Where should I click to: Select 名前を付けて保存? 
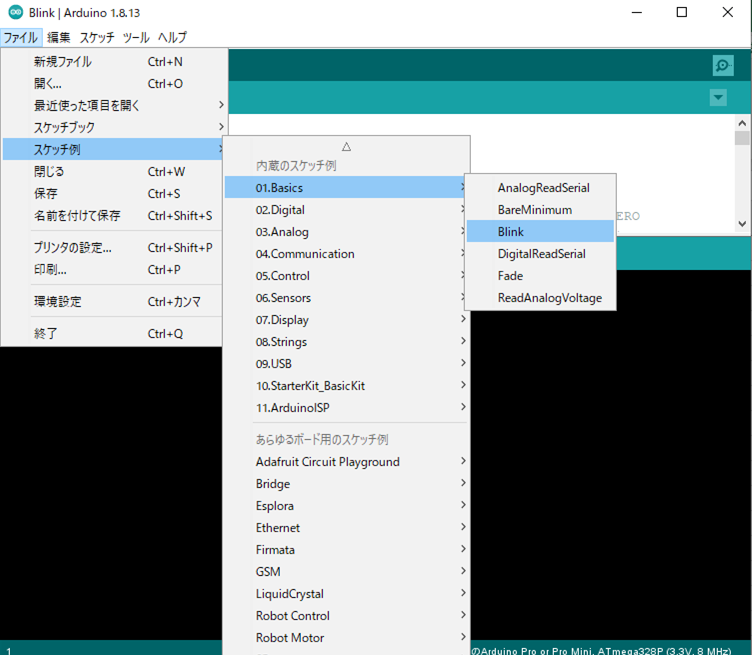tap(113, 216)
